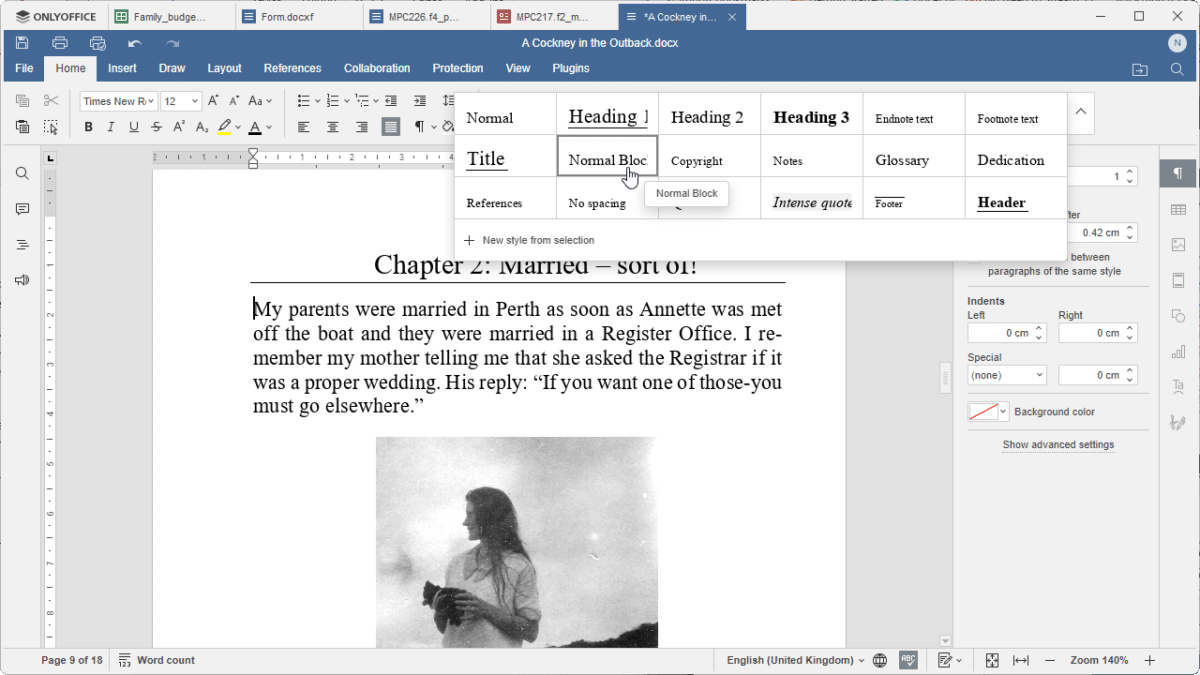1200x675 pixels.
Task: Select the subscript formatting icon
Action: click(201, 127)
